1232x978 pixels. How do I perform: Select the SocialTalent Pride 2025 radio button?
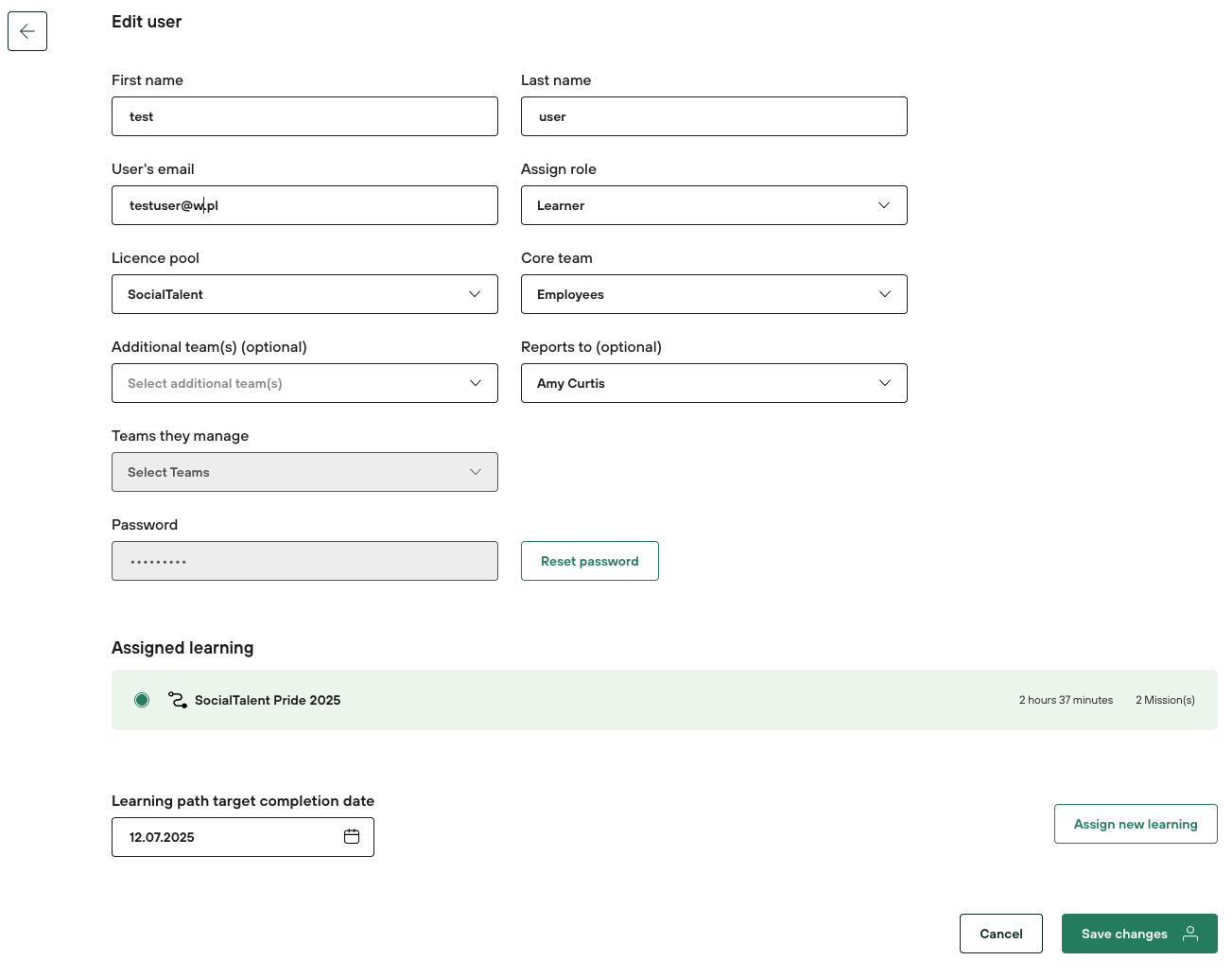pyautogui.click(x=142, y=700)
